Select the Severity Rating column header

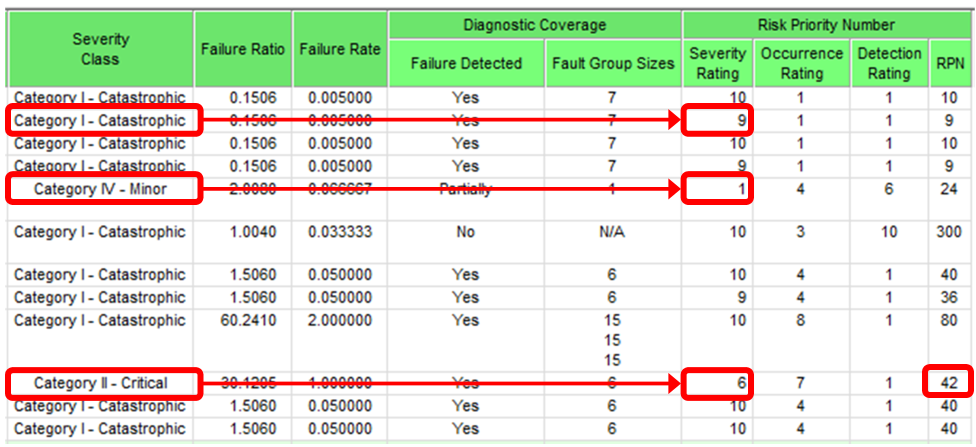(717, 63)
